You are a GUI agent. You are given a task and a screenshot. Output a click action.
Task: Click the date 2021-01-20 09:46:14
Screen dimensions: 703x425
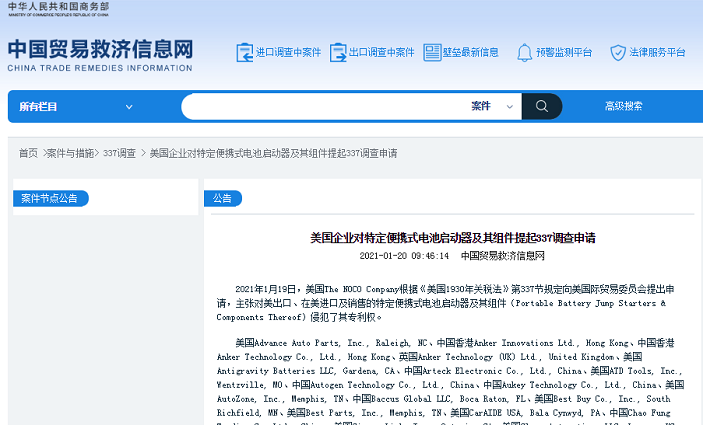pyautogui.click(x=404, y=256)
